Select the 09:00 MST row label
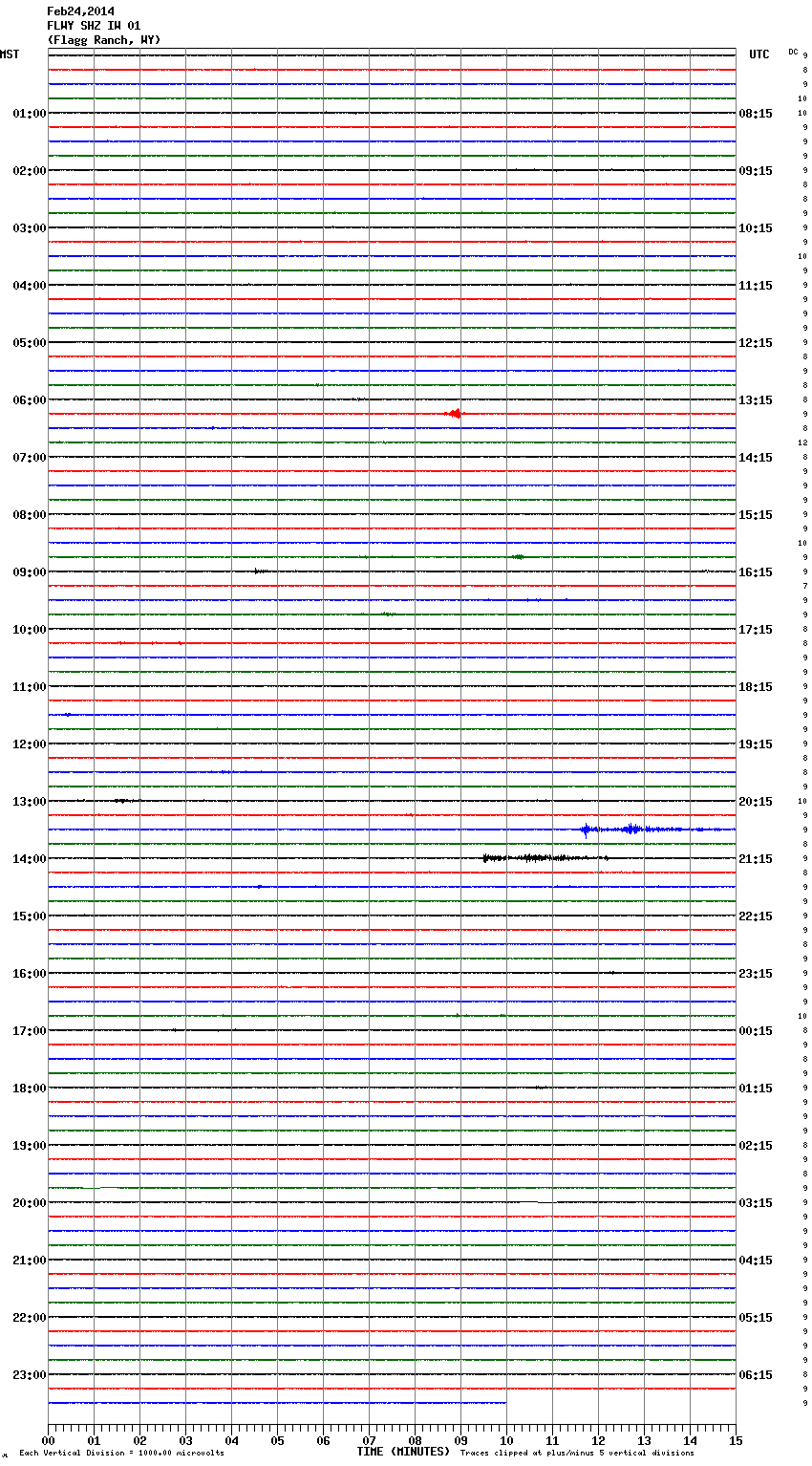812x1466 pixels. click(29, 572)
